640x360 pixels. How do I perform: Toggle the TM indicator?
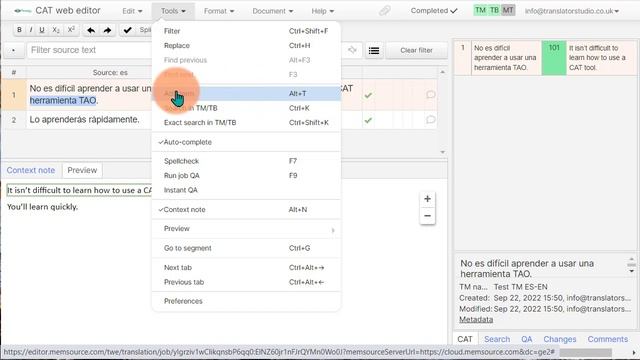(480, 10)
